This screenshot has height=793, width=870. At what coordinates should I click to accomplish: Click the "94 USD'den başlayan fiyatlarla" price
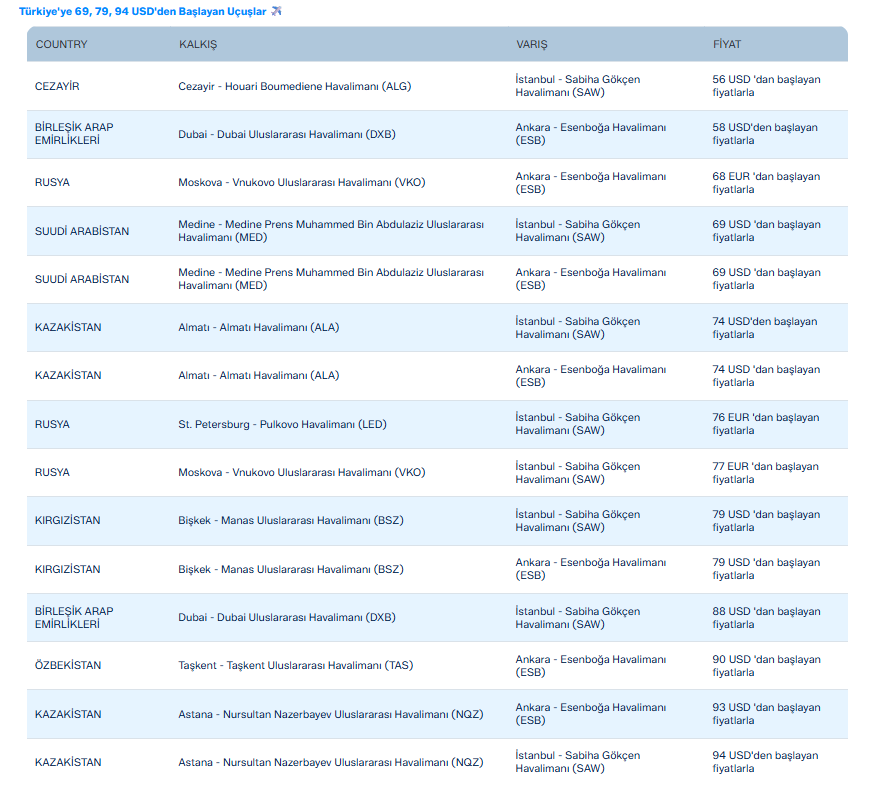click(765, 762)
